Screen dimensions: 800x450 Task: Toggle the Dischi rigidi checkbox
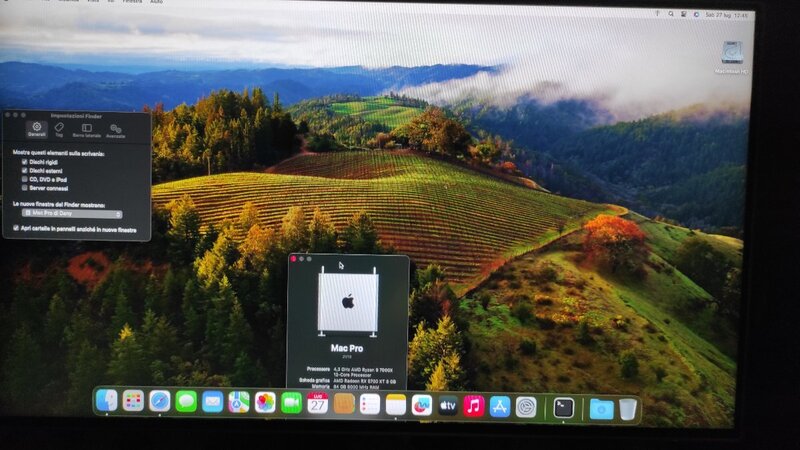24,162
